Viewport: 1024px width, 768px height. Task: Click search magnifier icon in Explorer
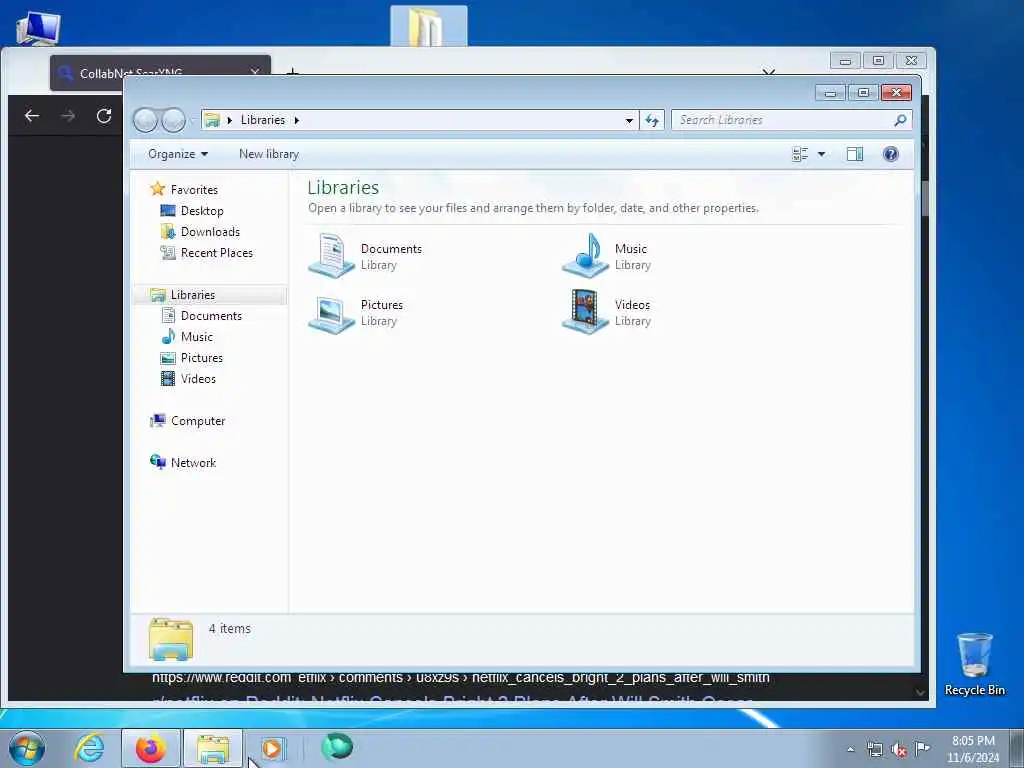(x=900, y=120)
